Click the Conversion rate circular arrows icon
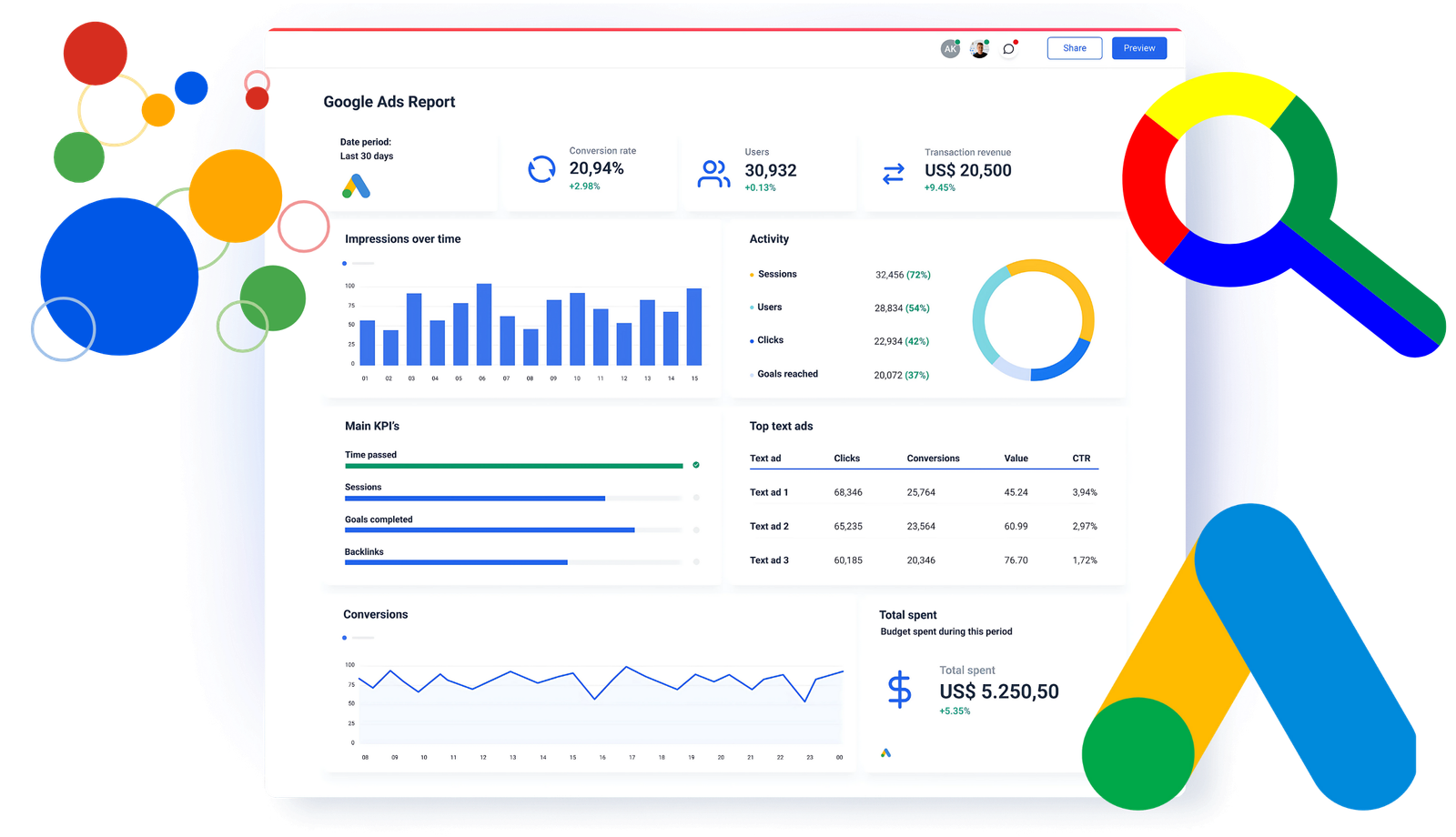The width and height of the screenshot is (1456, 837). coord(541,169)
